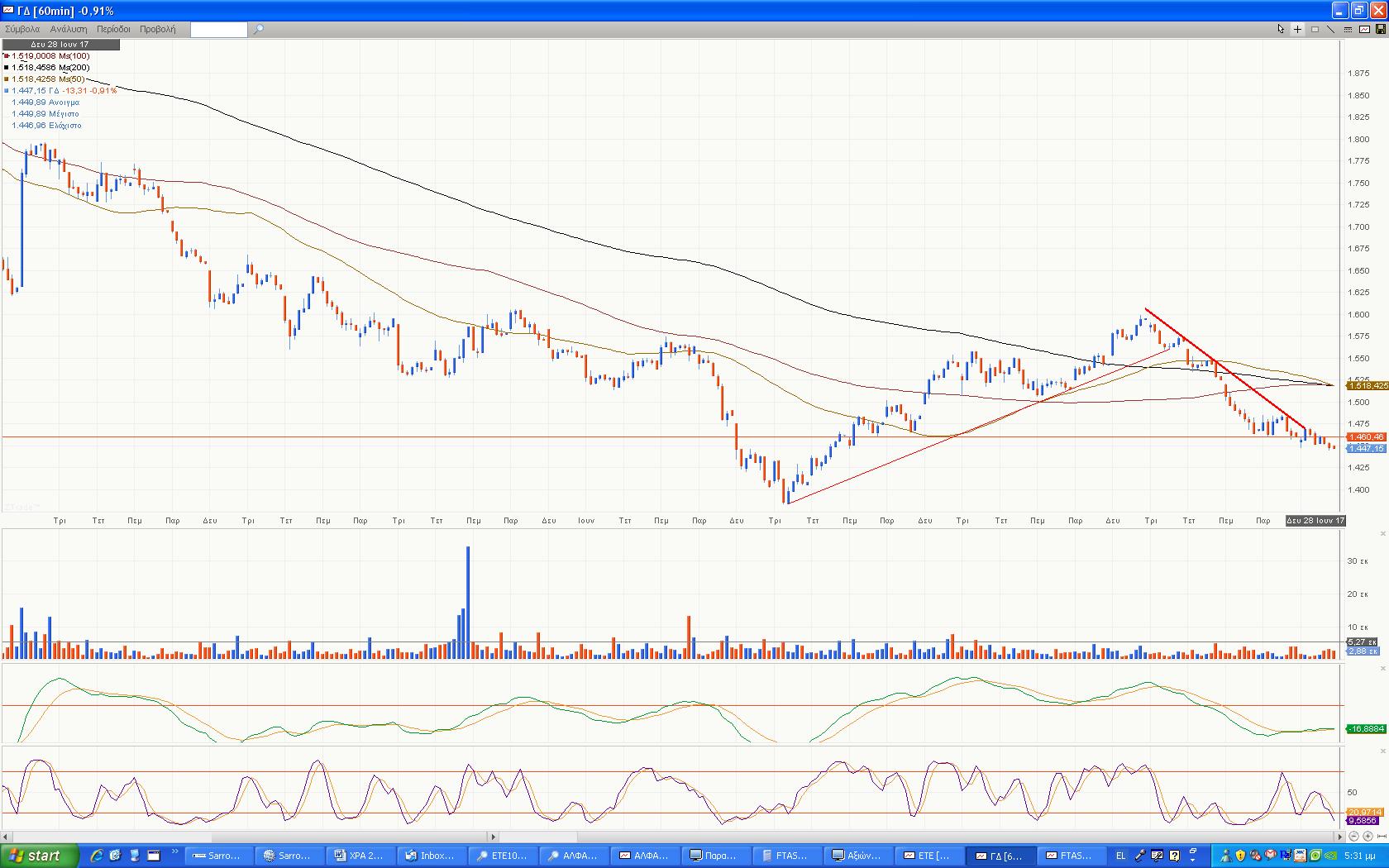This screenshot has height=868, width=1389.
Task: Save chart with the floppy disk icon
Action: point(1380,29)
